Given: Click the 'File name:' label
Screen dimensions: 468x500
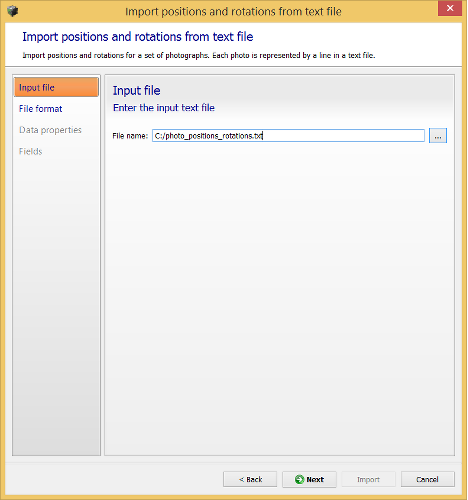Looking at the screenshot, I should coord(130,136).
